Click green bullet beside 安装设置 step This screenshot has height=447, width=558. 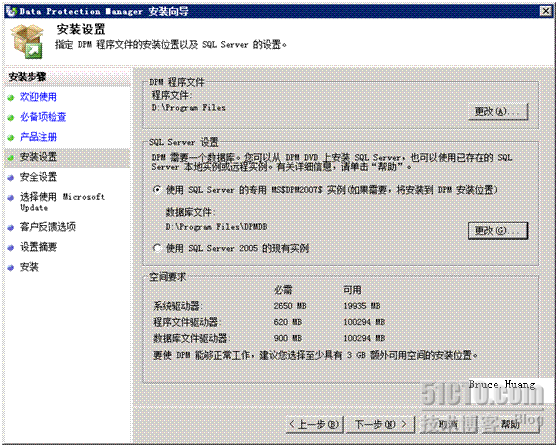point(11,158)
